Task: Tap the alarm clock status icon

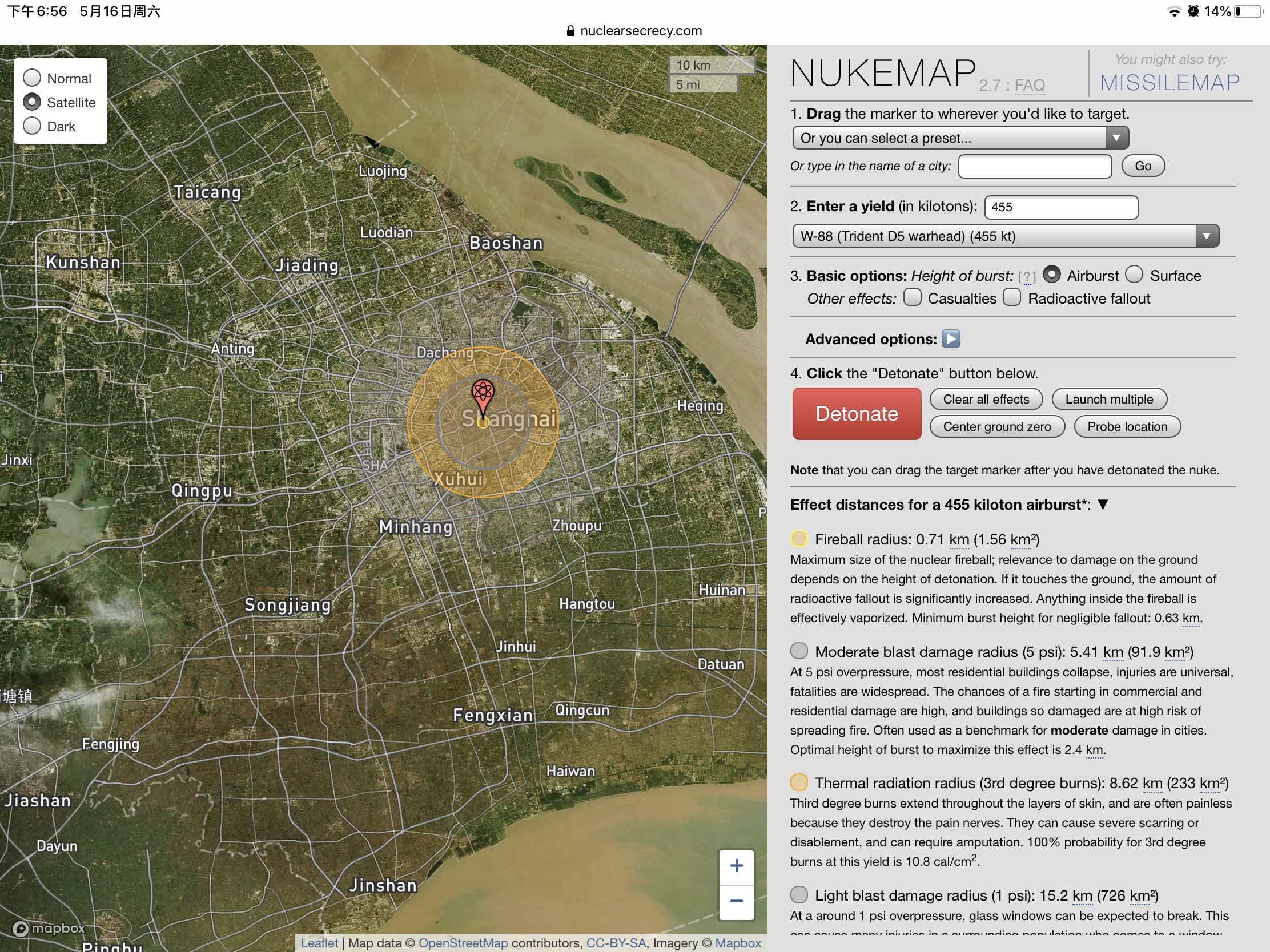Action: click(1193, 11)
